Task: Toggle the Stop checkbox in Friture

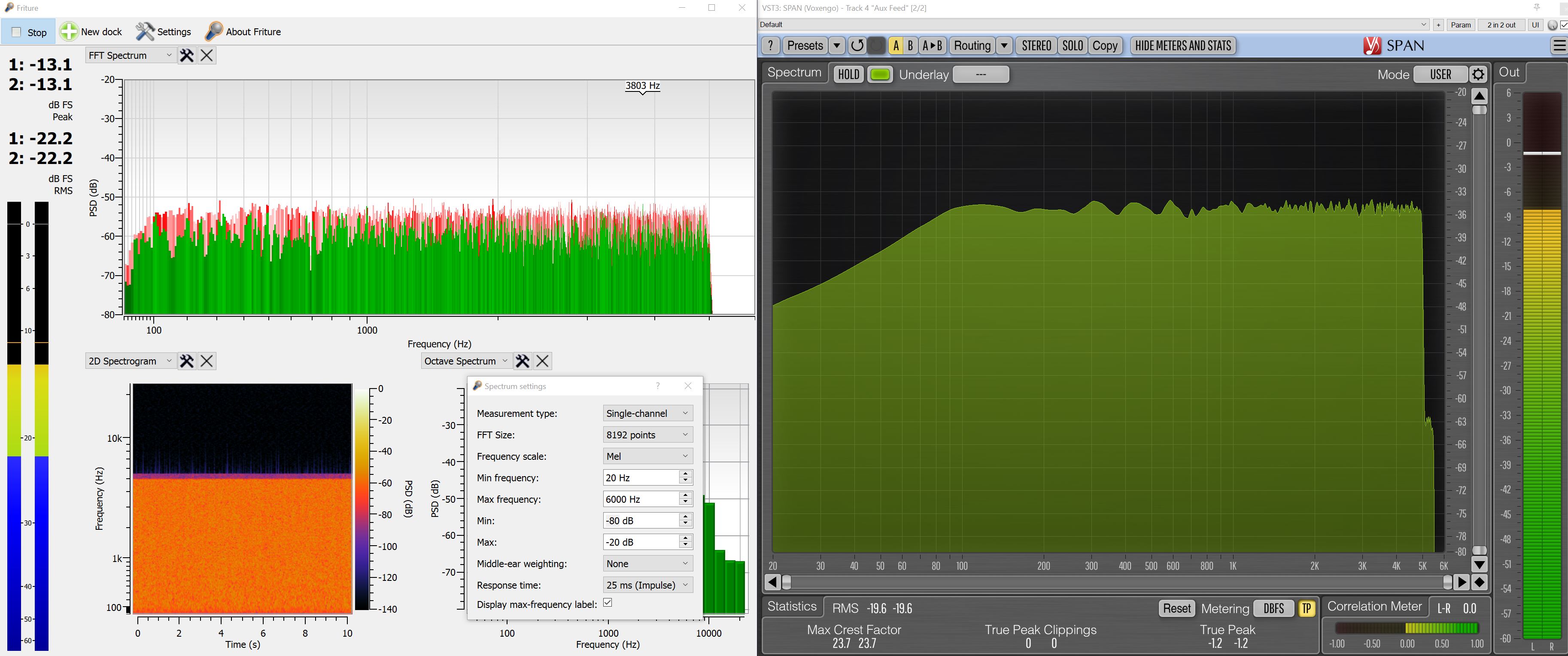Action: pyautogui.click(x=16, y=32)
